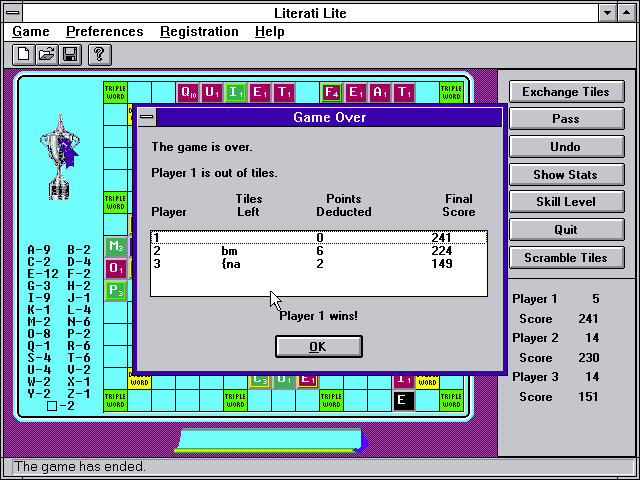The image size is (640, 480).
Task: Click the Q tile on the board
Action: [x=187, y=93]
